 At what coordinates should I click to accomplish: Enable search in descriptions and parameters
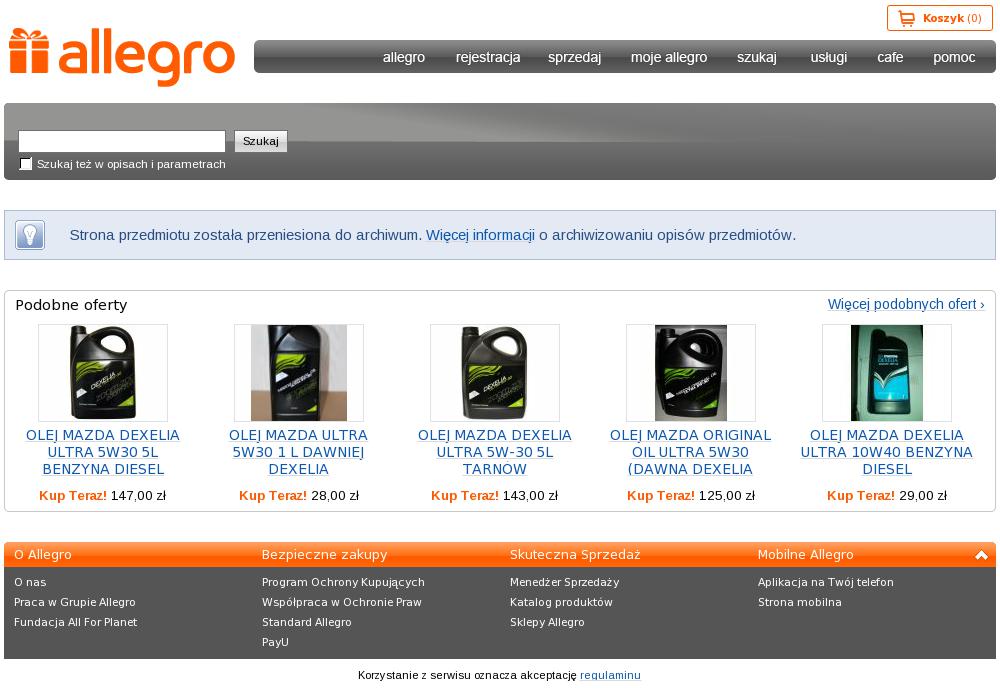click(26, 164)
